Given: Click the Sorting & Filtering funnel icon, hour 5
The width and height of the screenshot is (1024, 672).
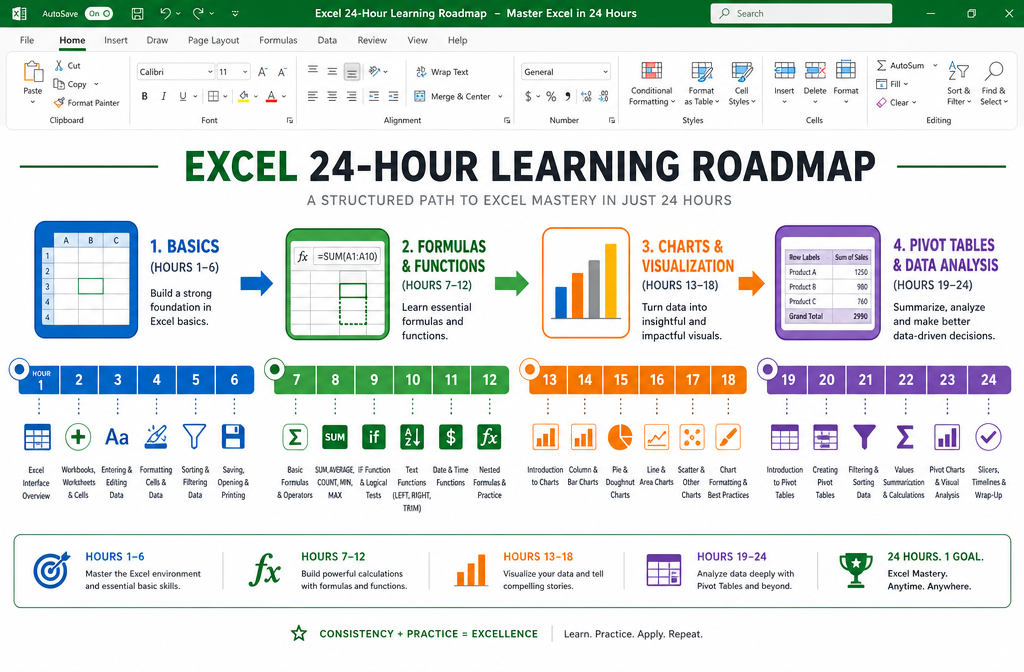Looking at the screenshot, I should coord(194,436).
